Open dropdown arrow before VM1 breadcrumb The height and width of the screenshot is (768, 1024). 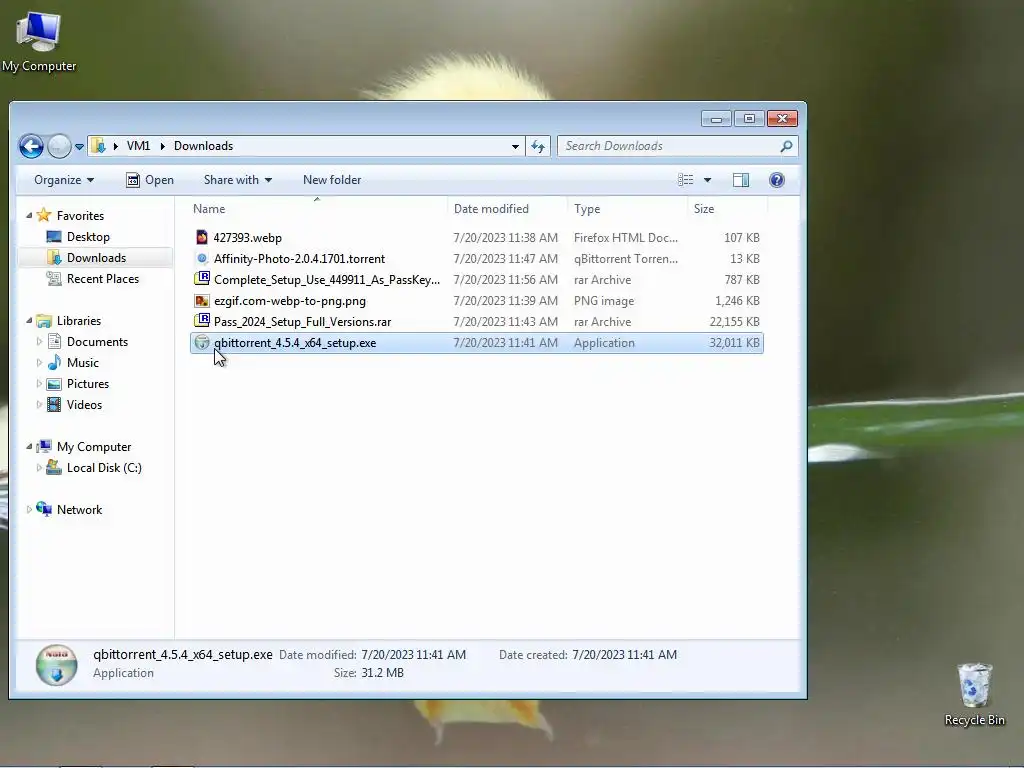[116, 146]
